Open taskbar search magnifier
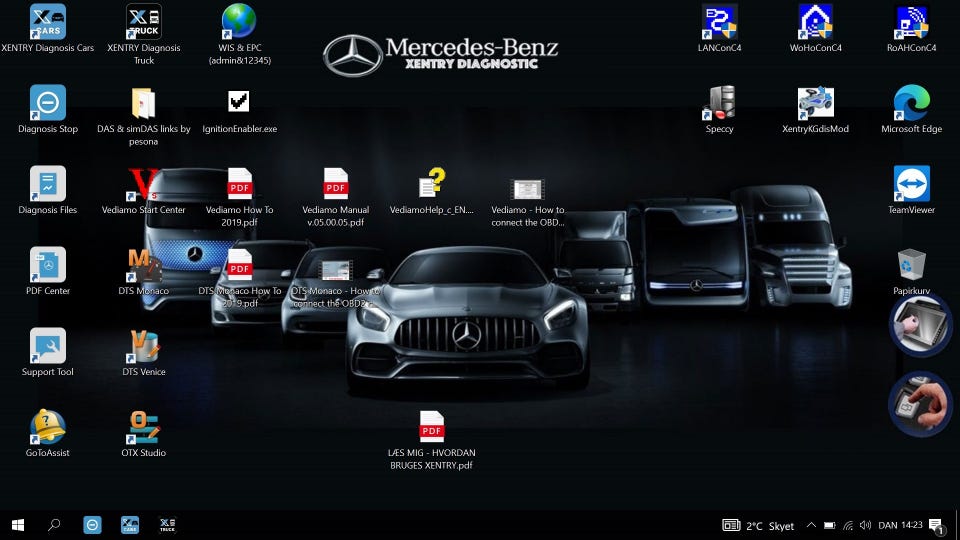The height and width of the screenshot is (540, 960). (54, 525)
